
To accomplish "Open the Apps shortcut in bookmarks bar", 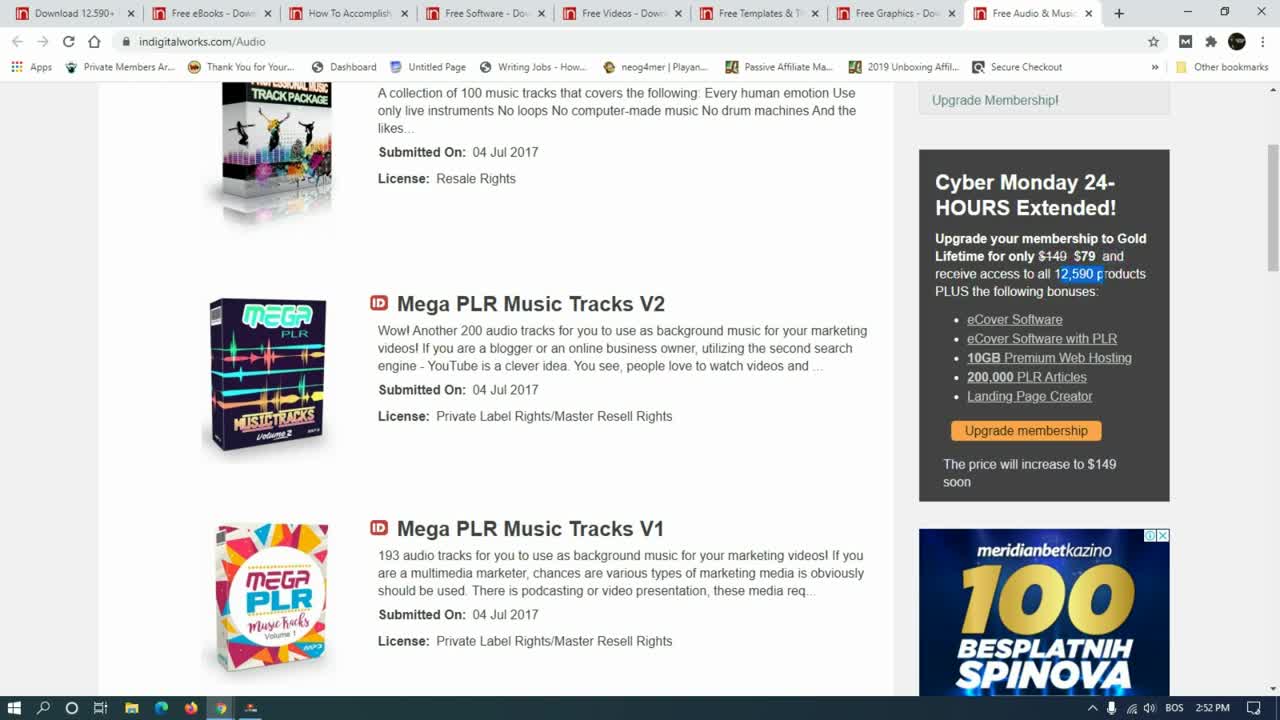I will (x=31, y=67).
